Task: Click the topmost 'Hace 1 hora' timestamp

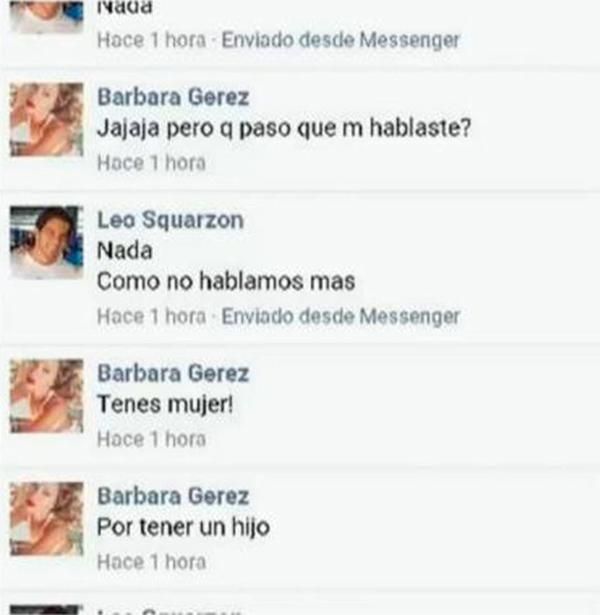Action: coord(151,40)
